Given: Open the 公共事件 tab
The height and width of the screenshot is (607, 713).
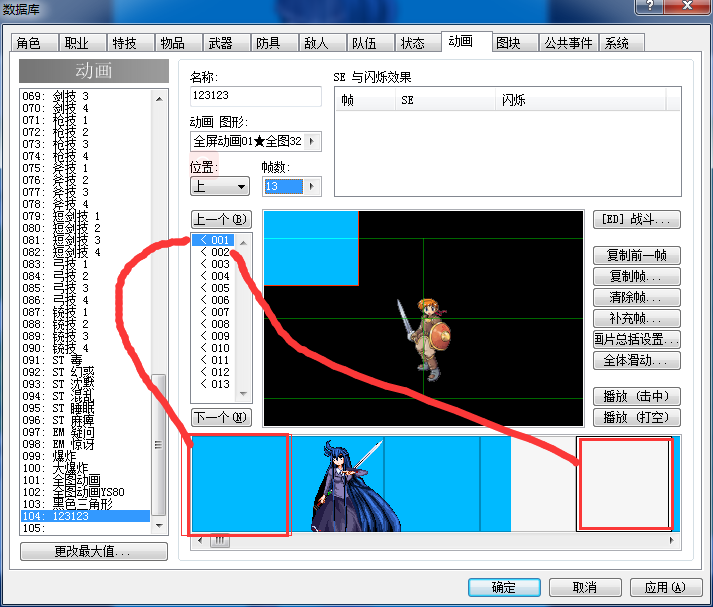Looking at the screenshot, I should coord(568,43).
